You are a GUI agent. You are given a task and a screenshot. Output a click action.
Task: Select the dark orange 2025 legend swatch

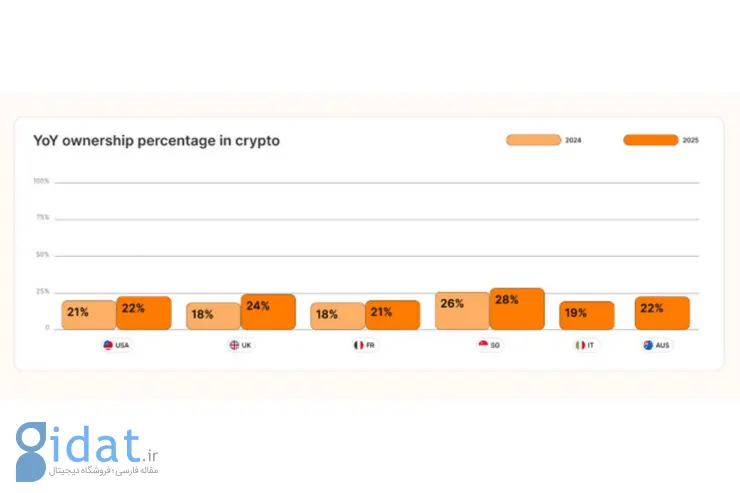[651, 140]
